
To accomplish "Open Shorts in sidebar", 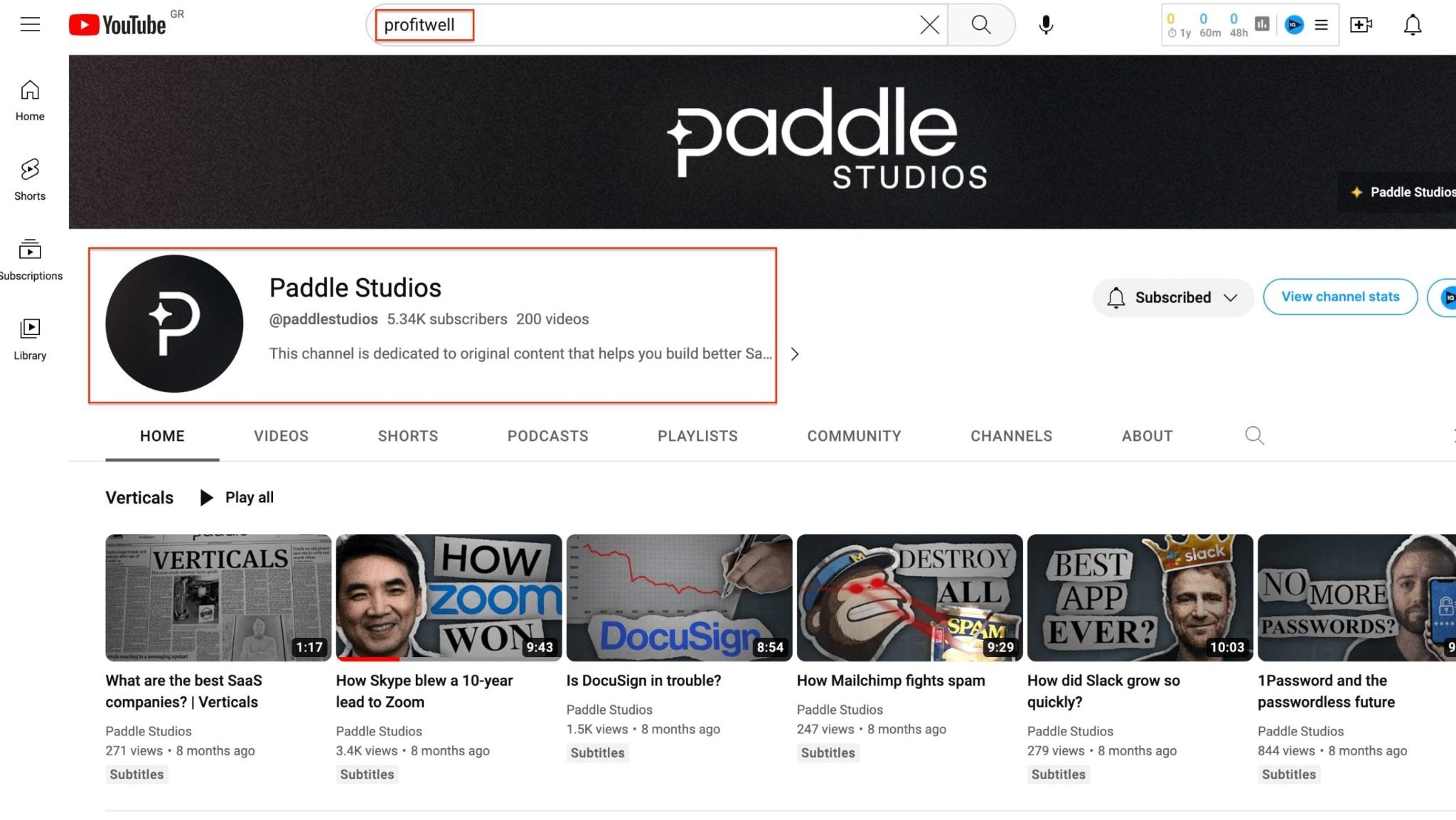I will tap(30, 180).
